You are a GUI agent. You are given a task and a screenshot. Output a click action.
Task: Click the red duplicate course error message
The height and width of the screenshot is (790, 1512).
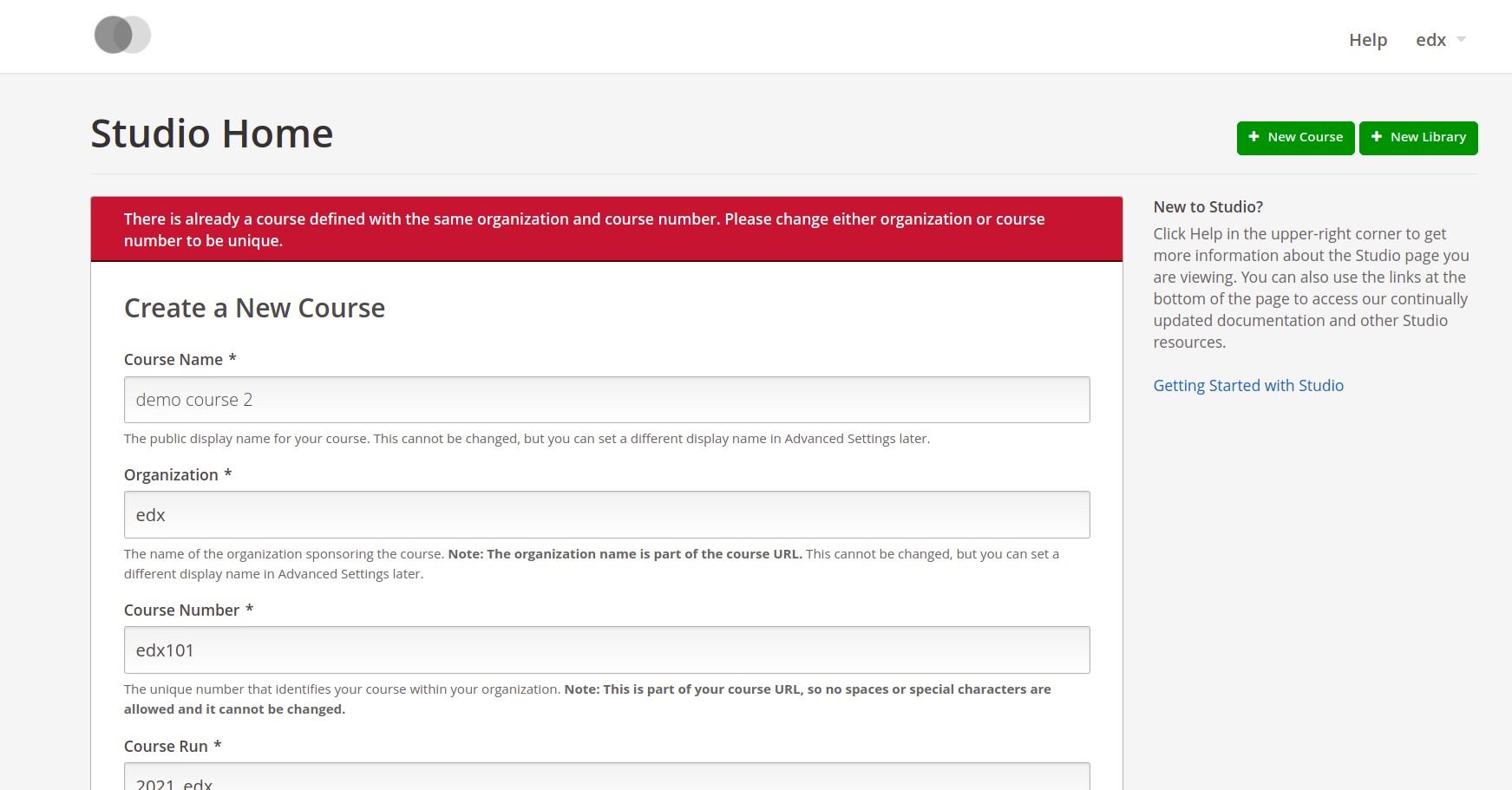606,230
